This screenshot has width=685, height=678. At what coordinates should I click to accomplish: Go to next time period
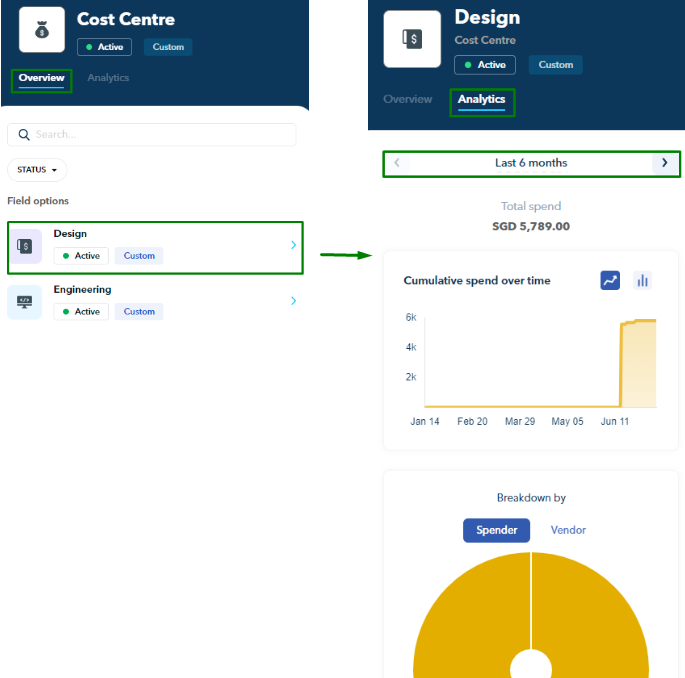665,163
